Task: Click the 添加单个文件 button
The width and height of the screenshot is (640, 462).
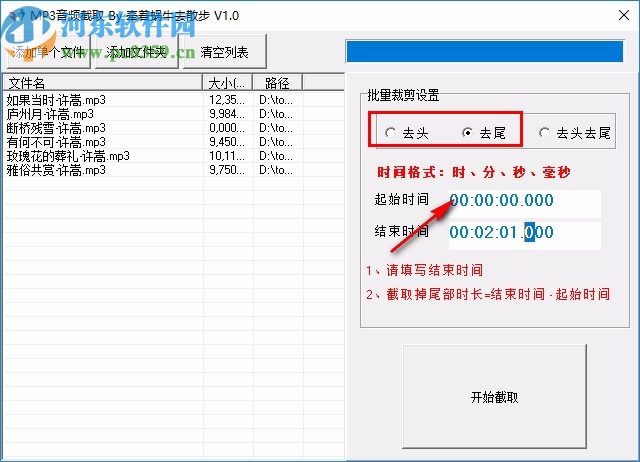Action: click(49, 52)
